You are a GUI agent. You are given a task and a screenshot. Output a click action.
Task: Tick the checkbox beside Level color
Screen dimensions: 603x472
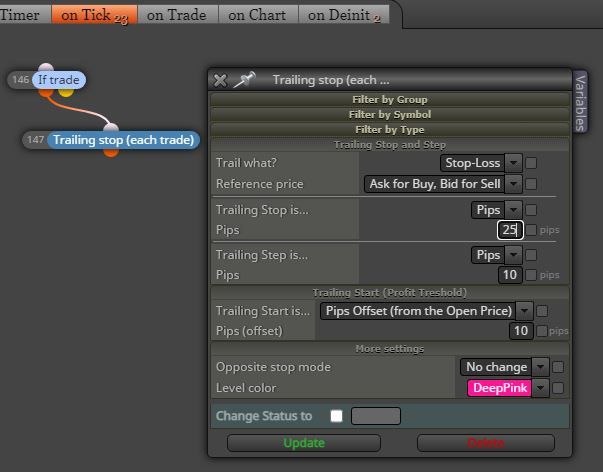558,388
